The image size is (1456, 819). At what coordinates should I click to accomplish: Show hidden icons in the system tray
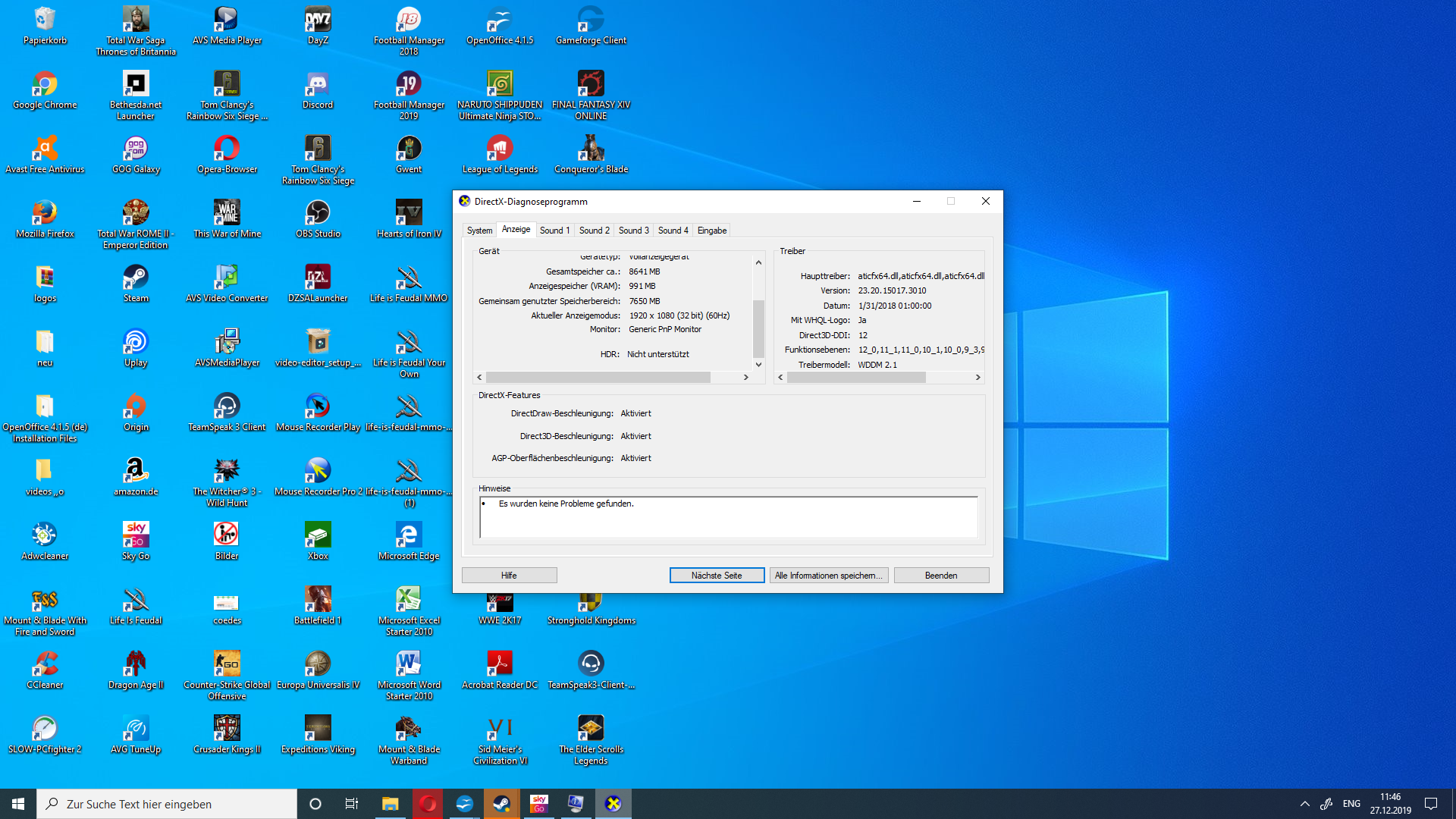[1304, 804]
